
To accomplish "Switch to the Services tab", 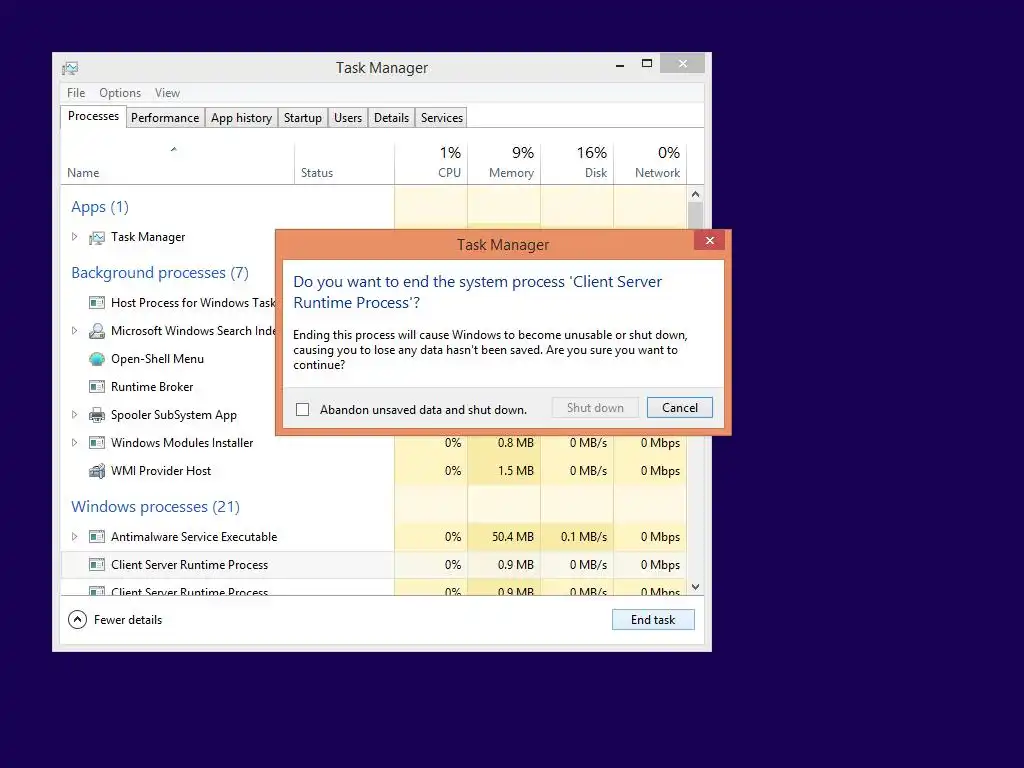I will pyautogui.click(x=441, y=118).
